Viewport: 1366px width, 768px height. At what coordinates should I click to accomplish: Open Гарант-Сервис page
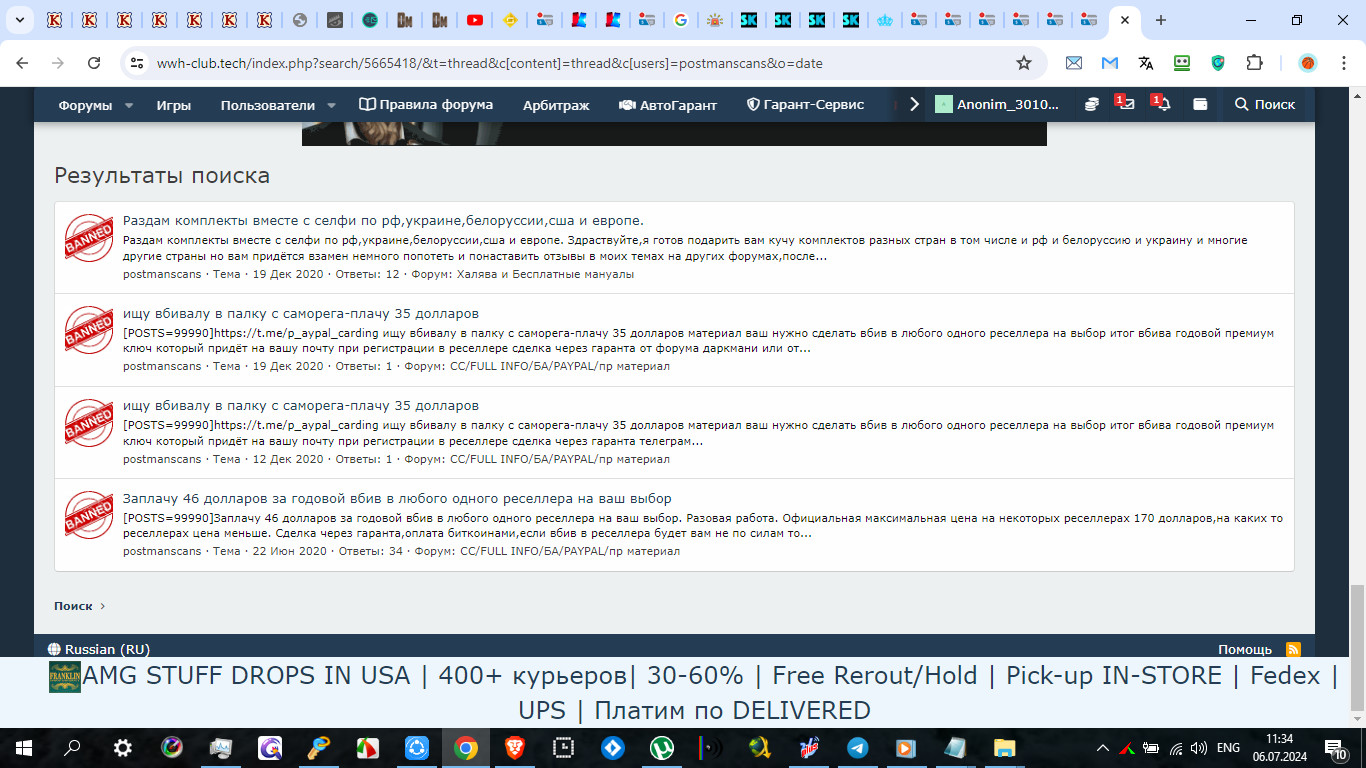pos(806,105)
